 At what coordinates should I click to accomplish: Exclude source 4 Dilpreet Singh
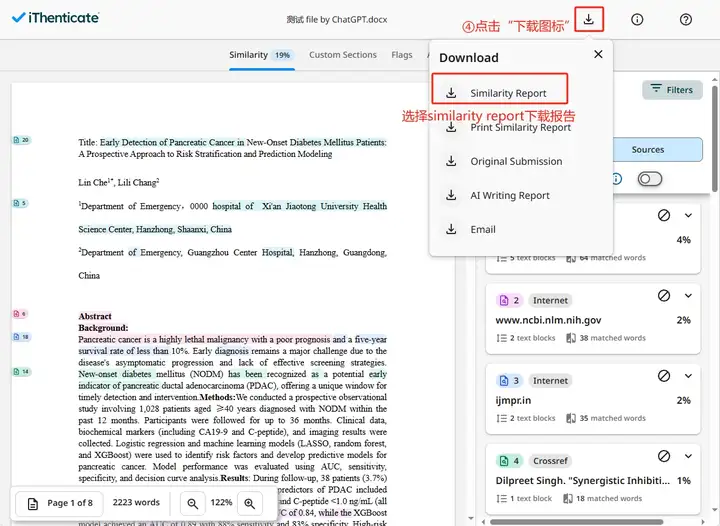tap(664, 456)
